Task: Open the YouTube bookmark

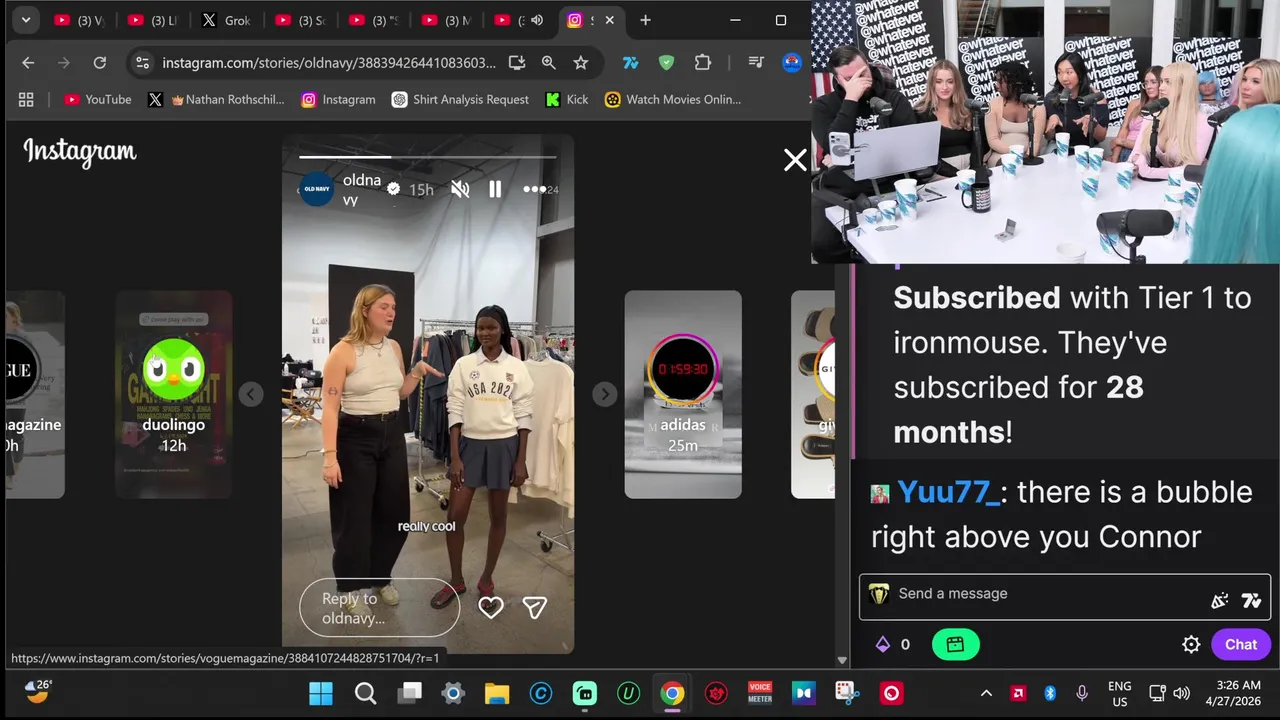Action: pyautogui.click(x=98, y=99)
